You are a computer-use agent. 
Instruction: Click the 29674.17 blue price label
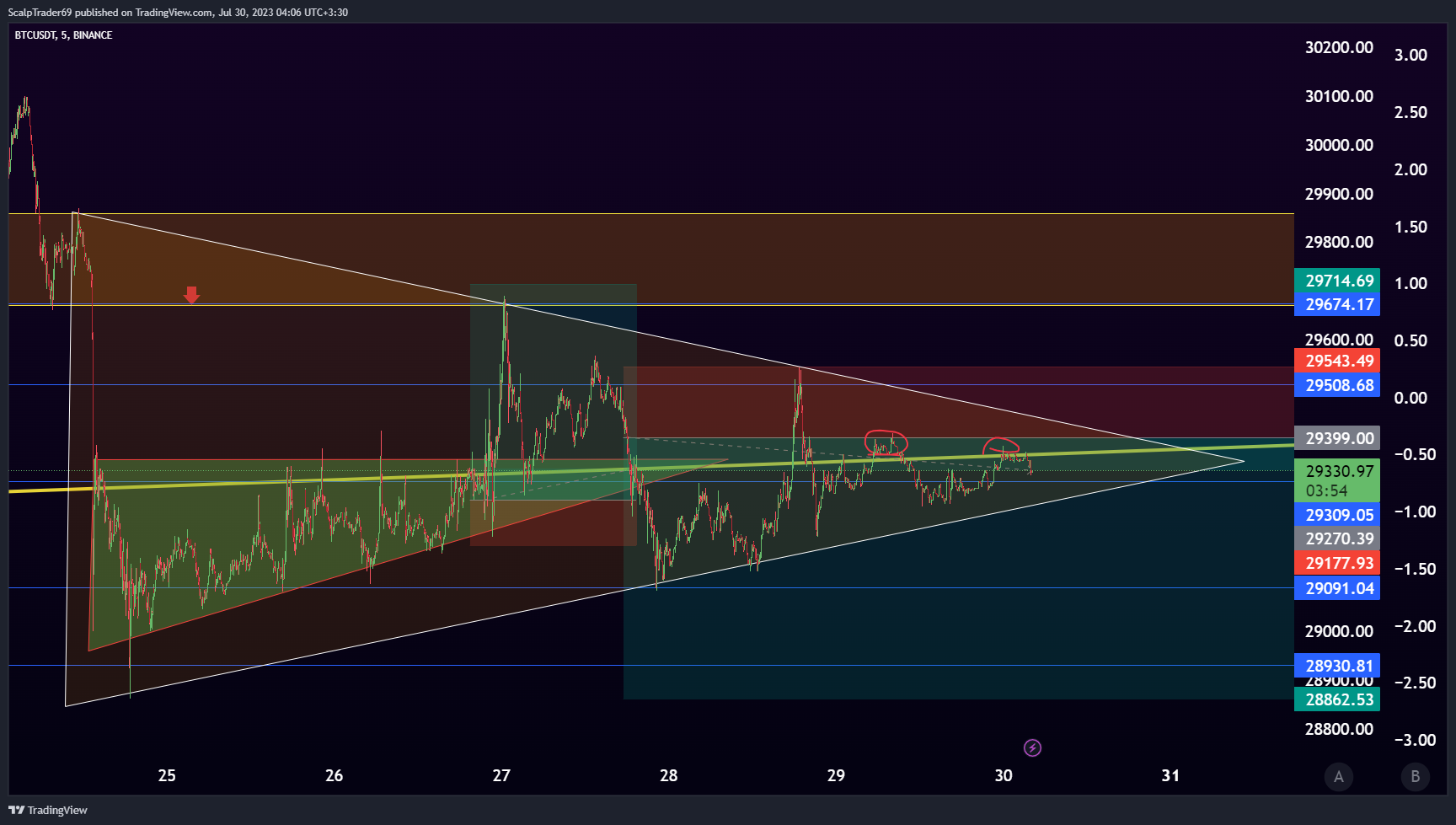click(x=1337, y=304)
